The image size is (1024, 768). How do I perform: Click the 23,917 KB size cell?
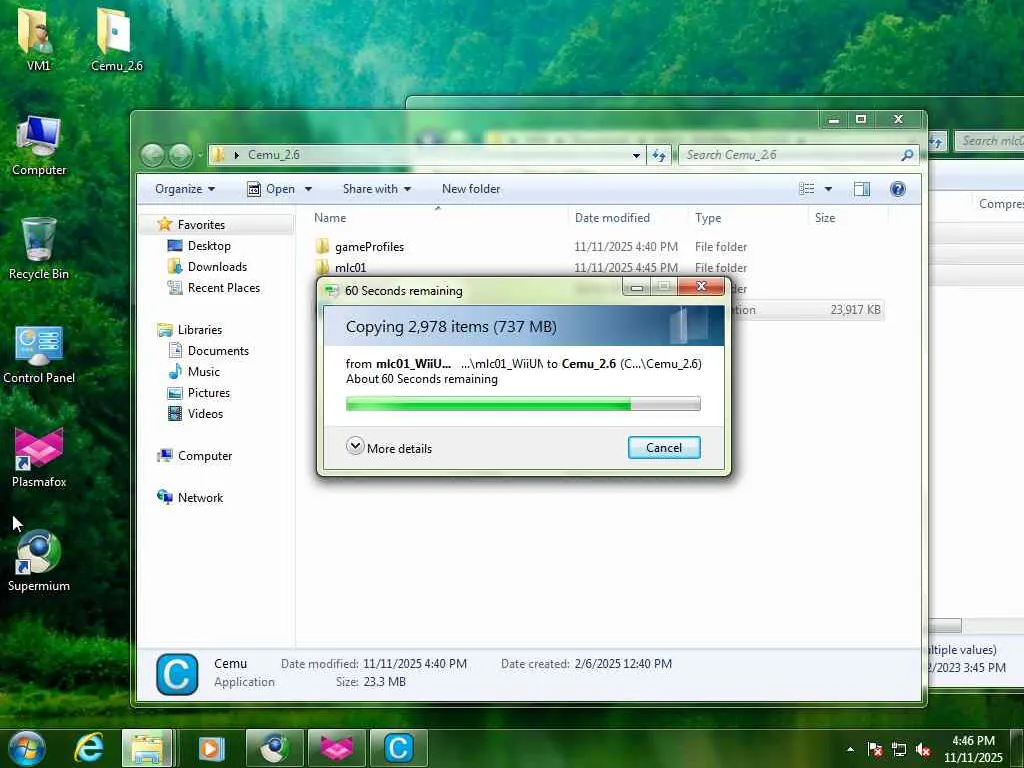[x=855, y=310]
